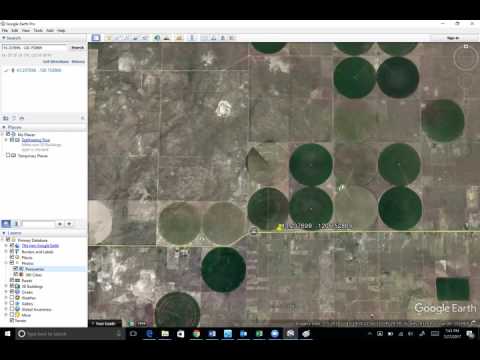Open the Tools menu
The height and width of the screenshot is (360, 480).
(38, 30)
